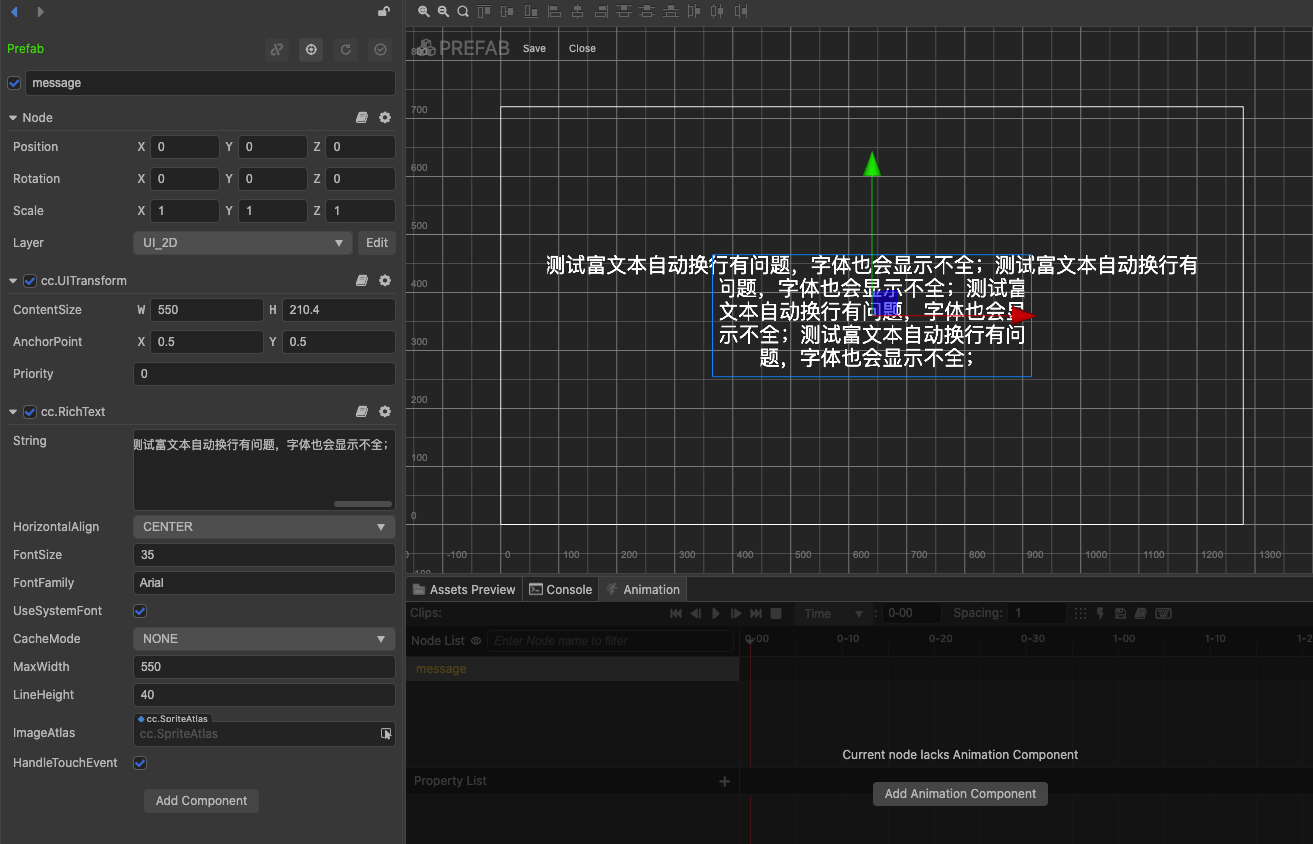Open the cc.UITransform gear menu

[x=385, y=281]
